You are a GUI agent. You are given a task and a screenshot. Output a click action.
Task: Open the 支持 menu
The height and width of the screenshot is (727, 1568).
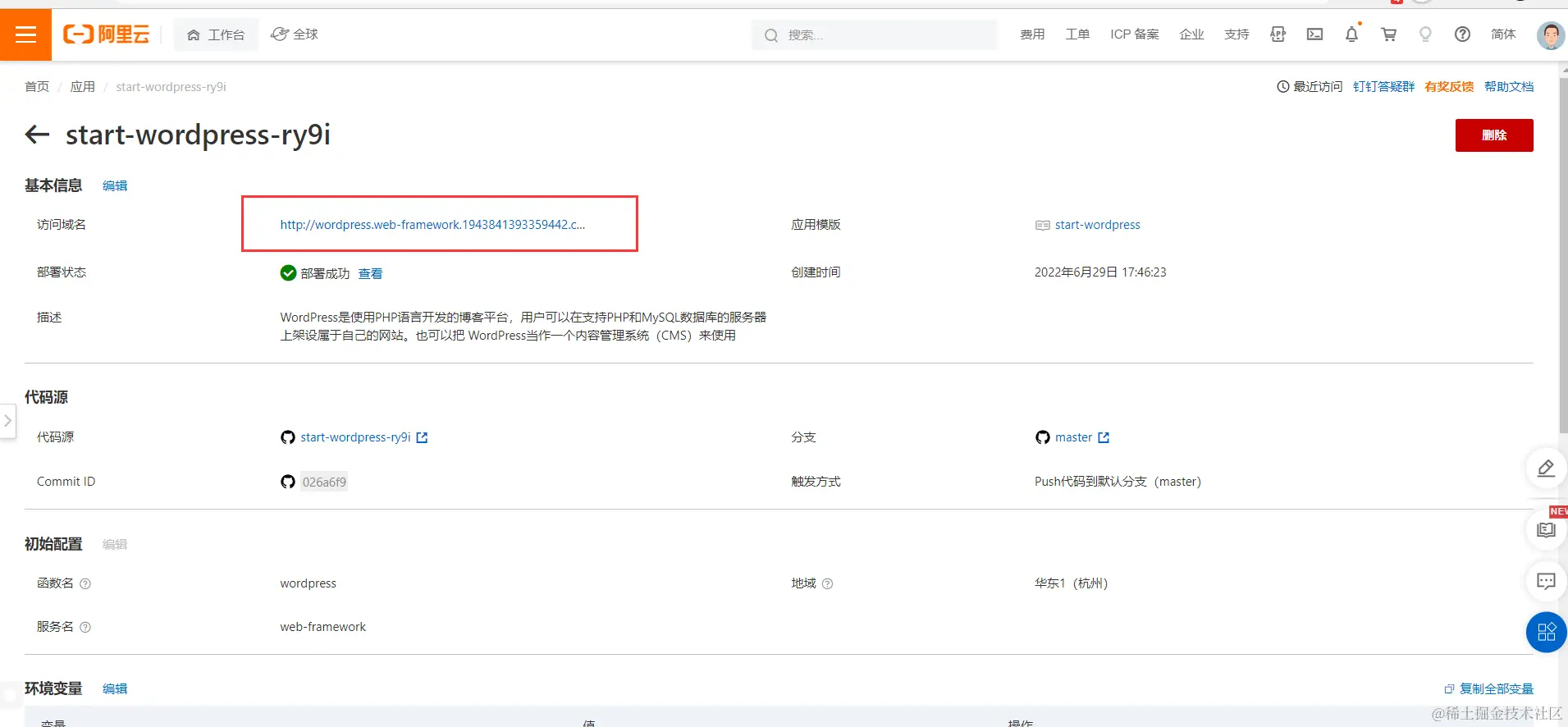coord(1237,34)
